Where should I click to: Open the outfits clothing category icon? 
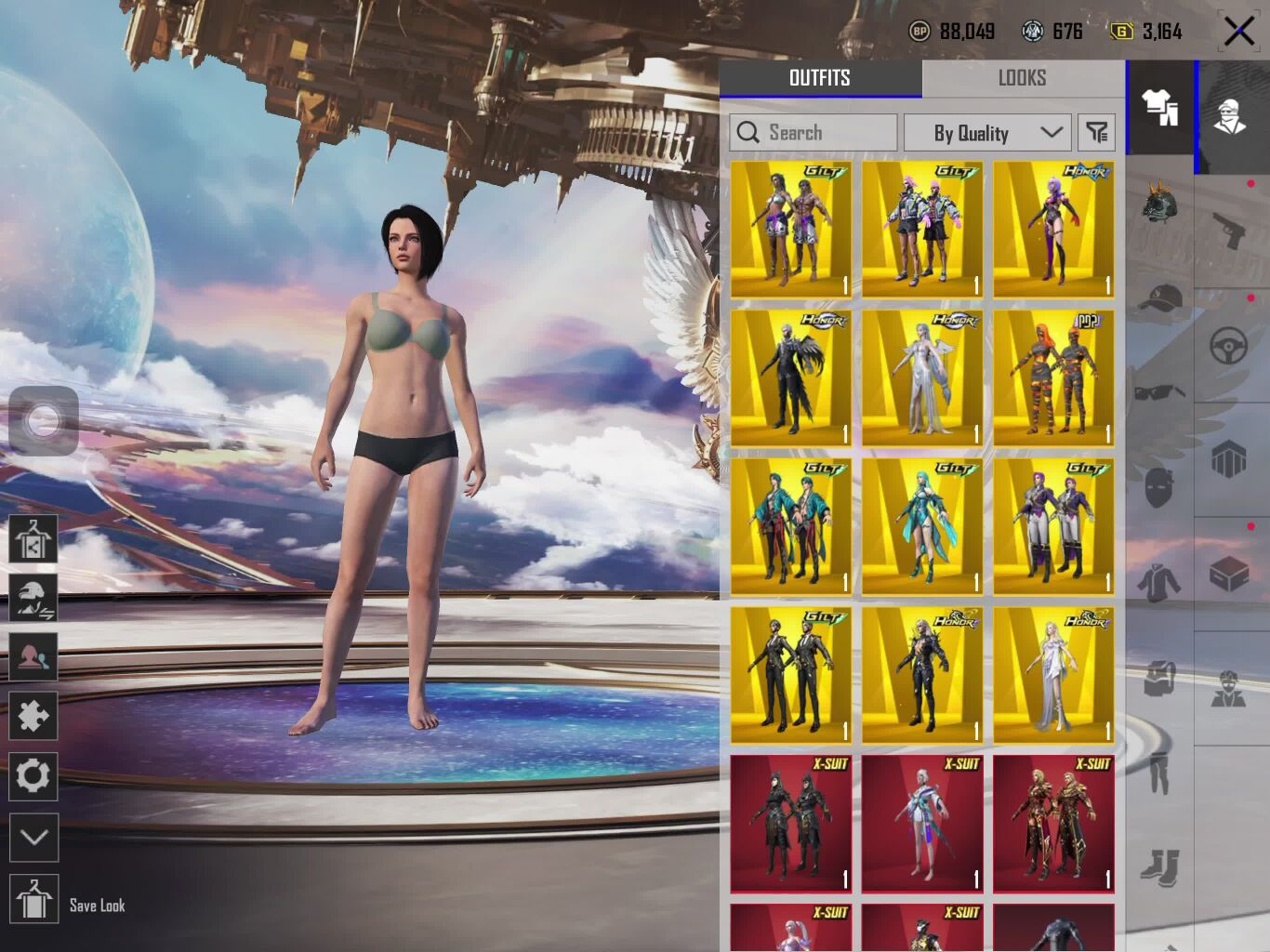[1159, 107]
